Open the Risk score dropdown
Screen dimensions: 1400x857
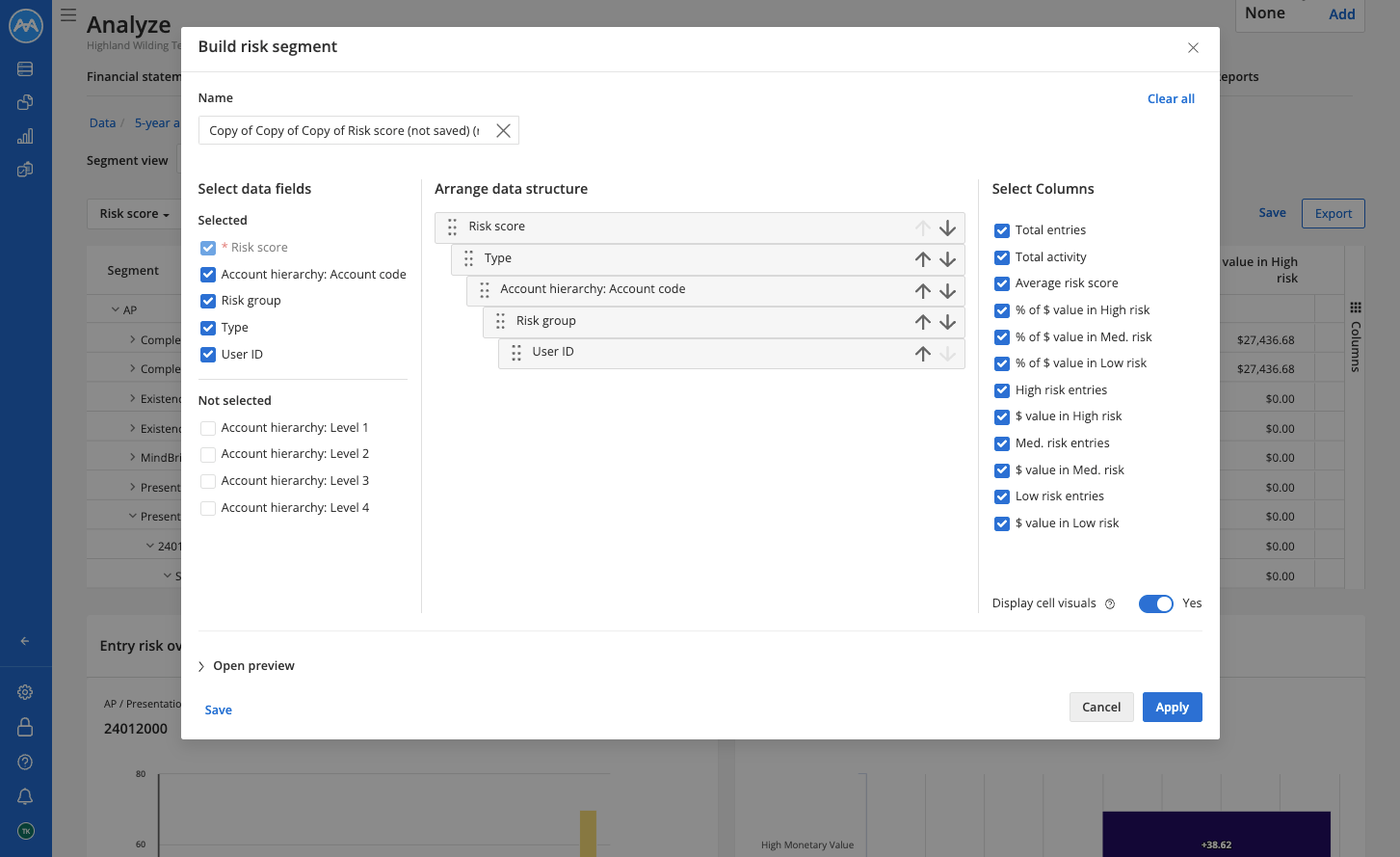coord(134,214)
